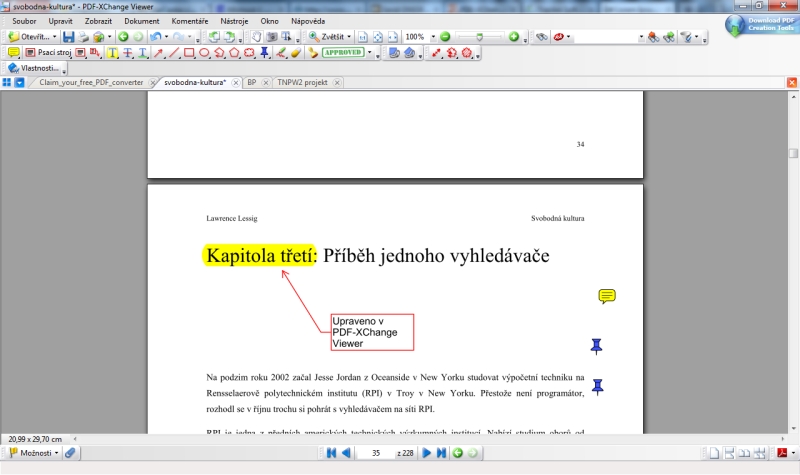Expand the Zvětšit zoom tool dropdown
The width and height of the screenshot is (800, 475).
tap(349, 37)
